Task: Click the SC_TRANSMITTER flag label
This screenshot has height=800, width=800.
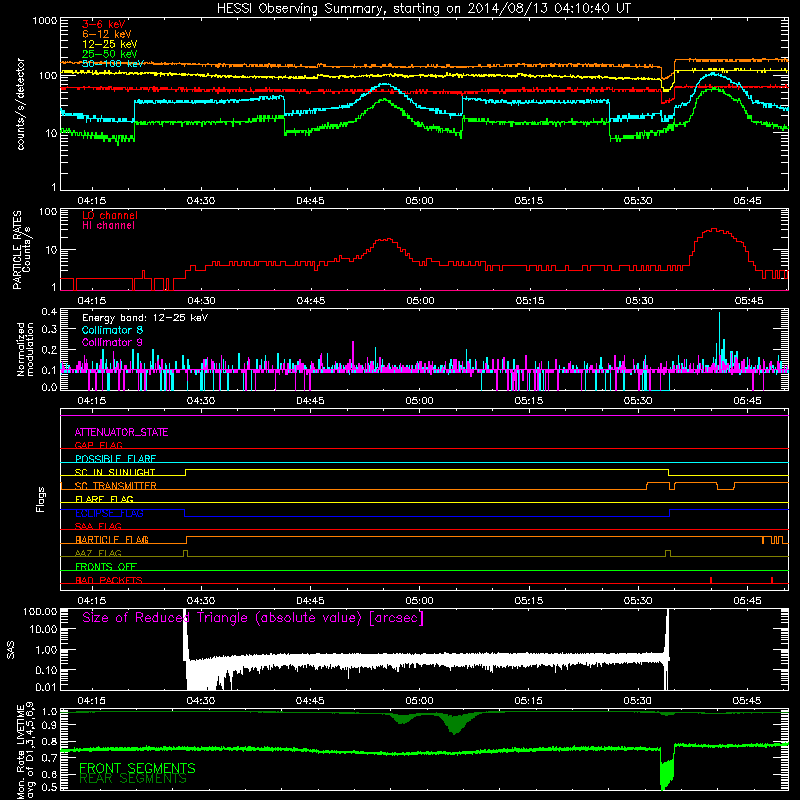Action: click(116, 486)
